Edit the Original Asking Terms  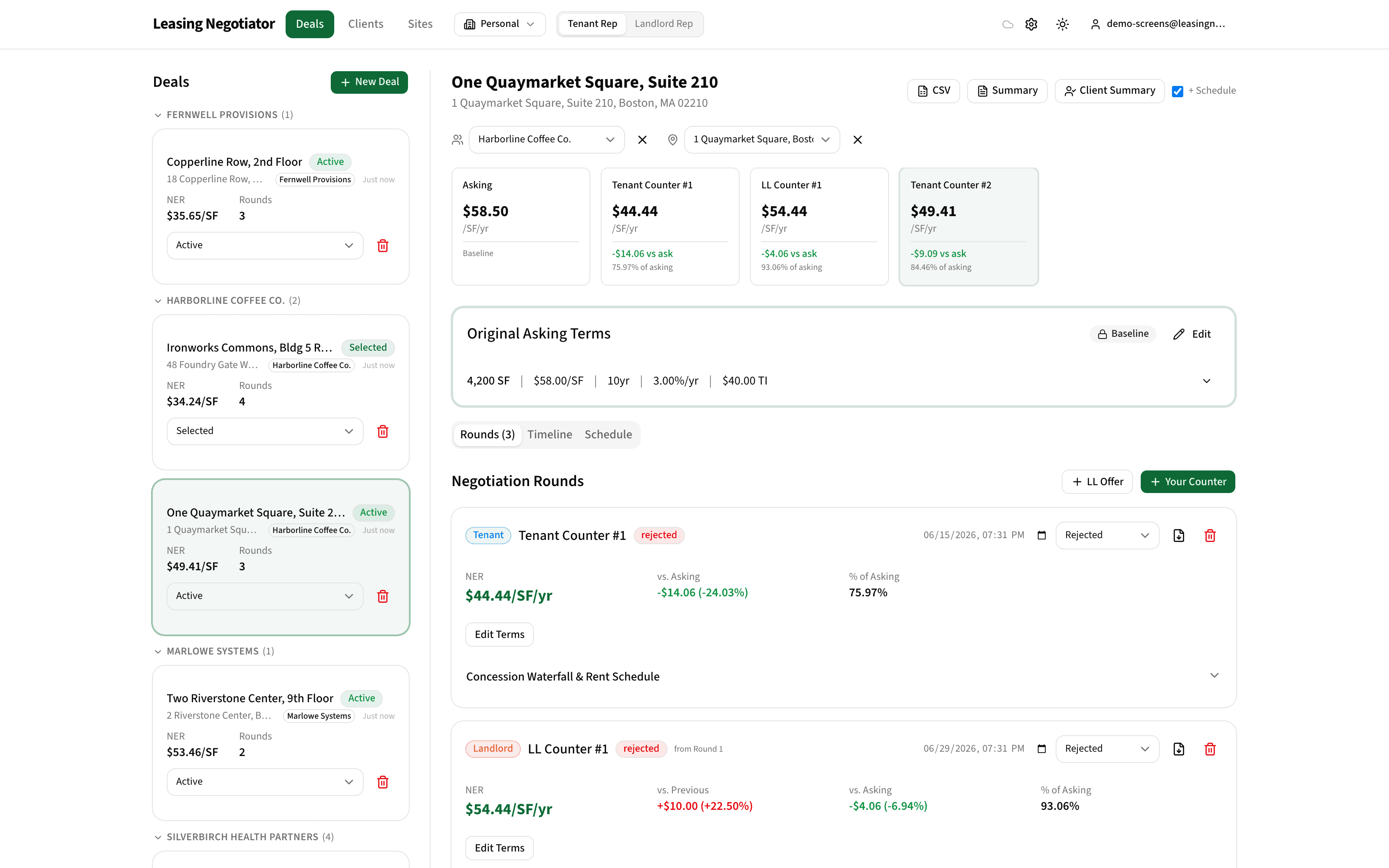pyautogui.click(x=1192, y=334)
